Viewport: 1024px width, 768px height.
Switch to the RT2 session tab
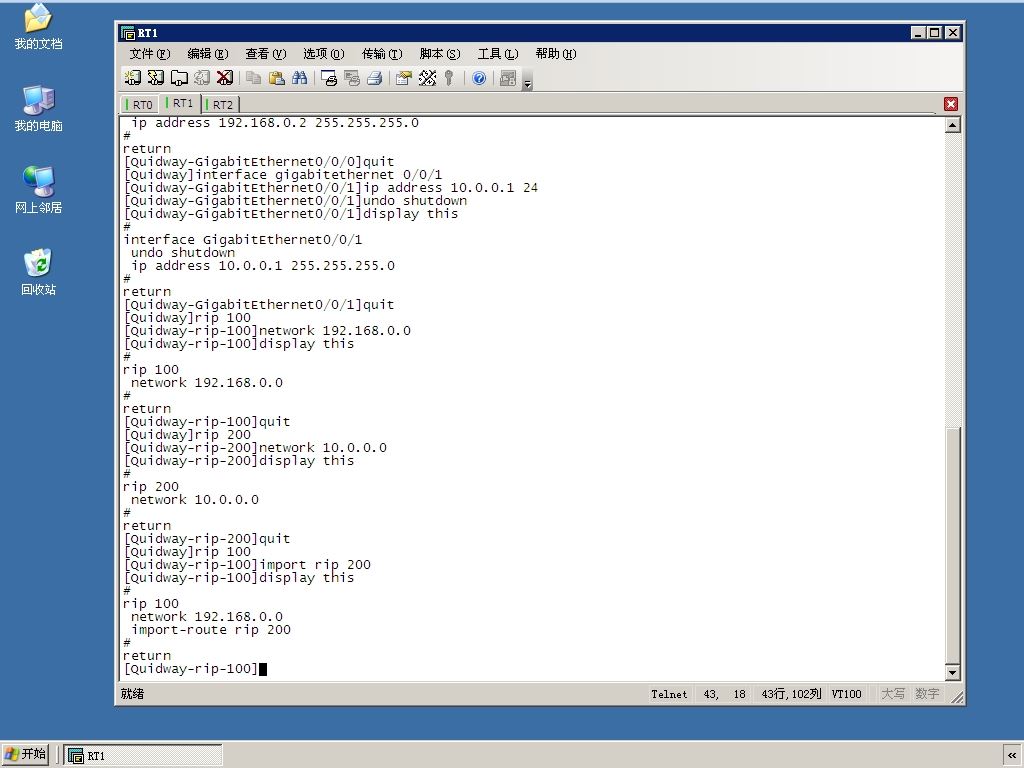point(221,104)
